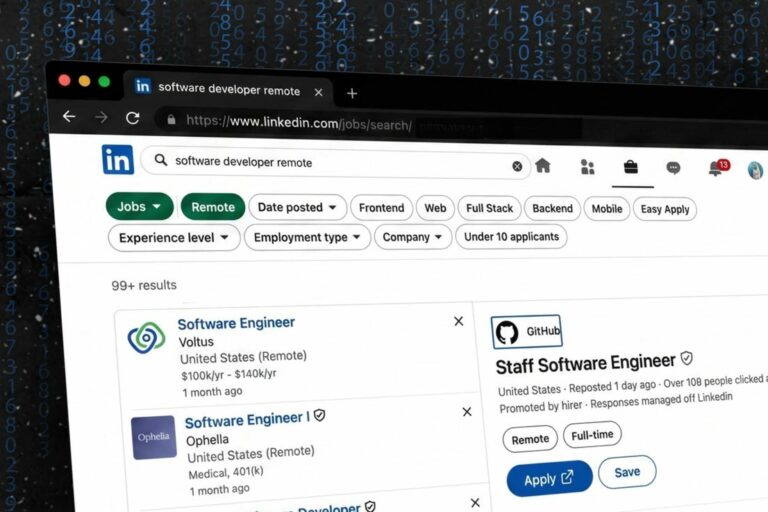Open the Employment type dropdown
Screen dimensions: 768x512
click(308, 237)
